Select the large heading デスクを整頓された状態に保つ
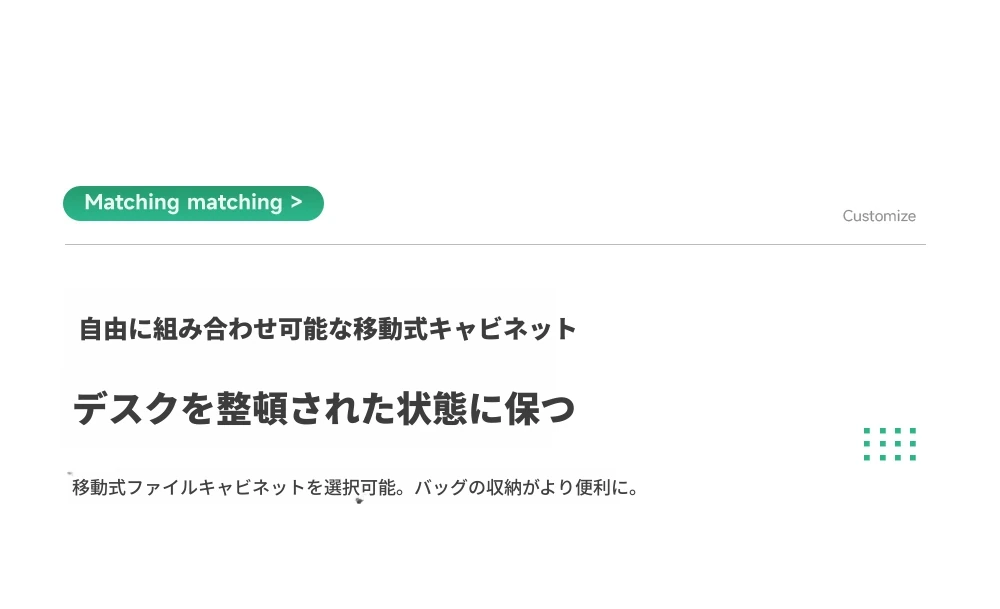This screenshot has width=1000, height=609. click(x=324, y=408)
